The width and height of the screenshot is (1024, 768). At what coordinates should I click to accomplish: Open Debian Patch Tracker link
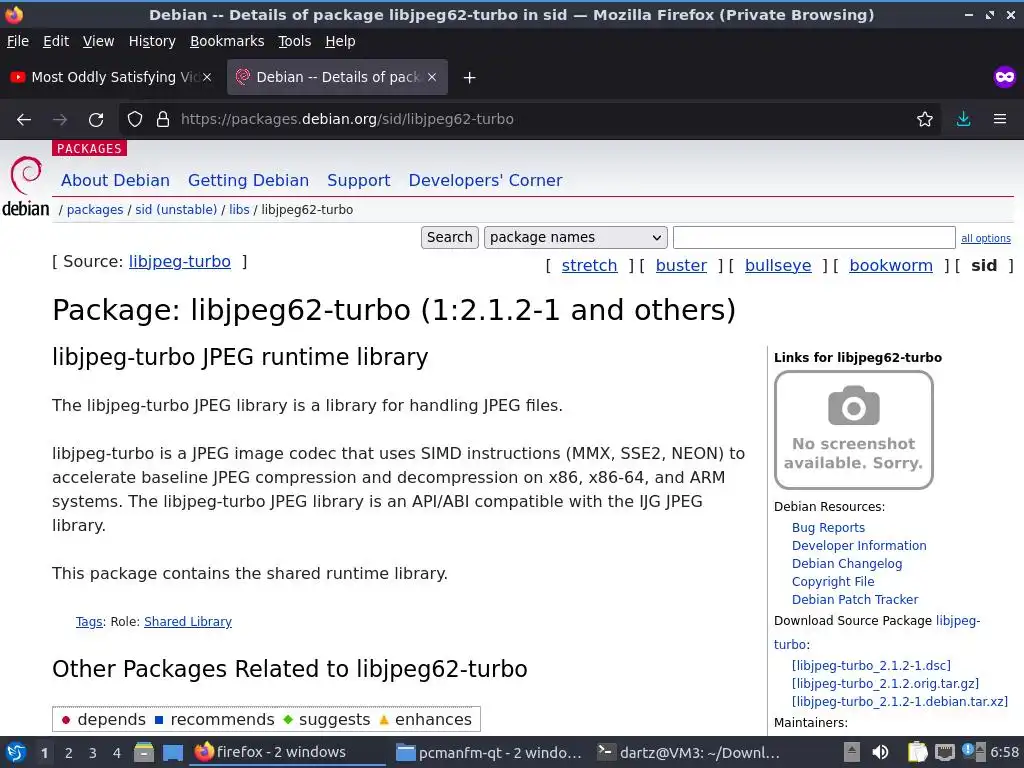click(x=855, y=600)
